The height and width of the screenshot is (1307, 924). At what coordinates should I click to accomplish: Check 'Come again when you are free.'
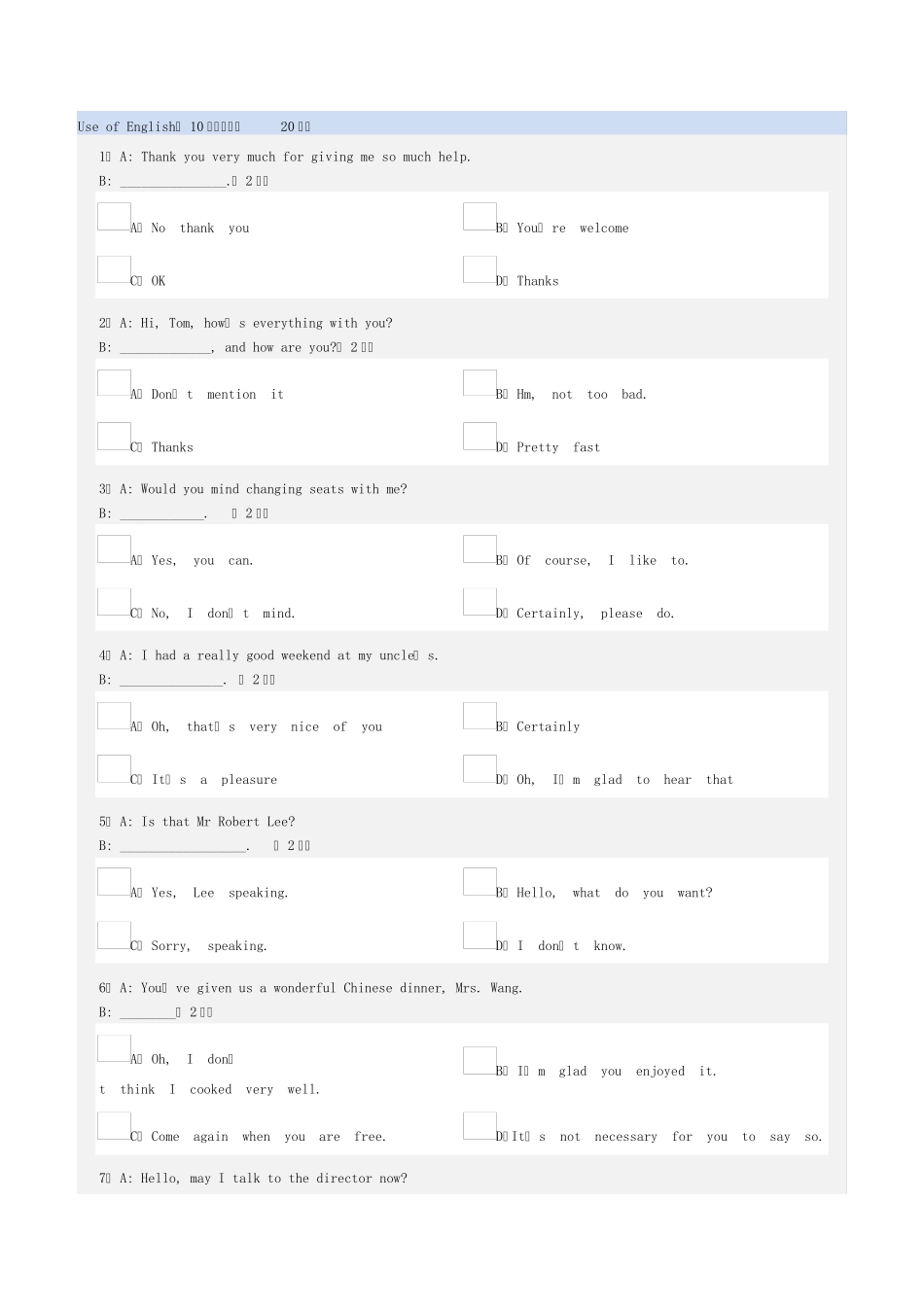pyautogui.click(x=114, y=1126)
